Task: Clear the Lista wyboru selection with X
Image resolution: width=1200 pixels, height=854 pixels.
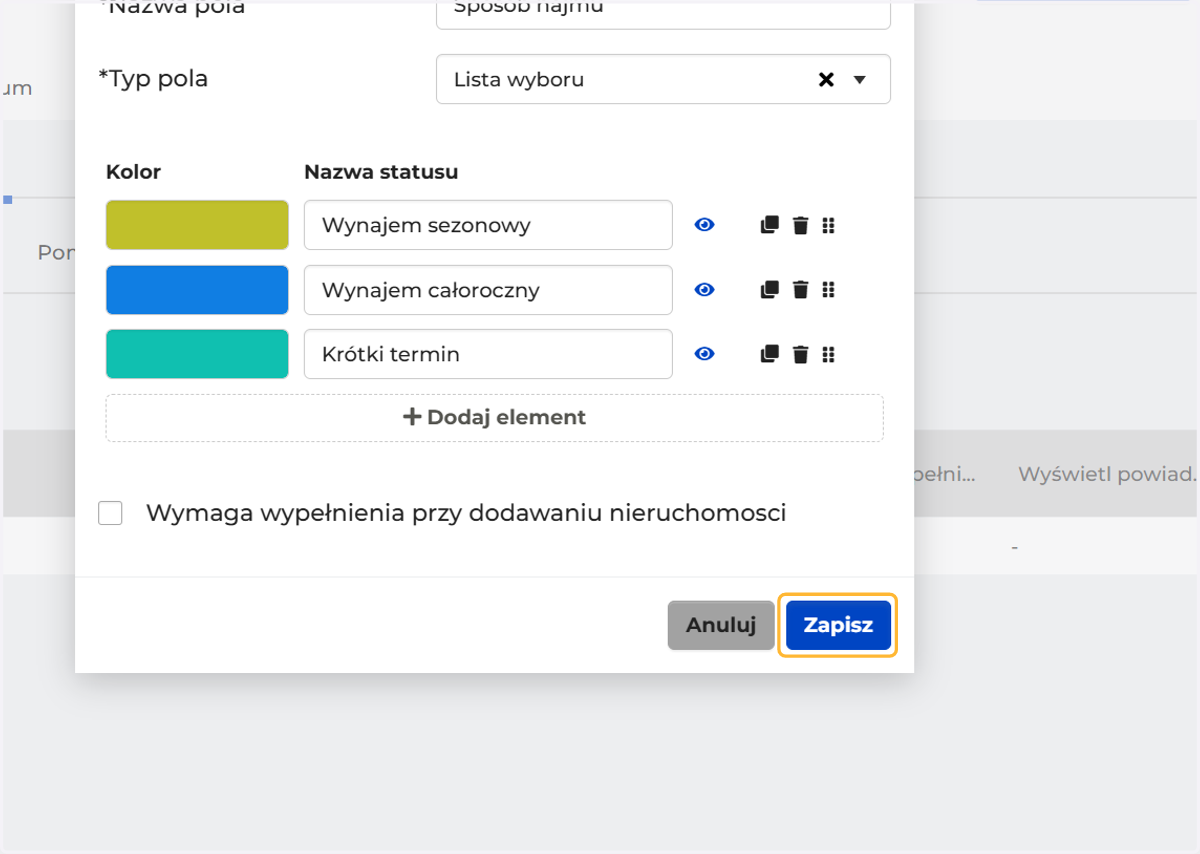Action: pos(826,80)
